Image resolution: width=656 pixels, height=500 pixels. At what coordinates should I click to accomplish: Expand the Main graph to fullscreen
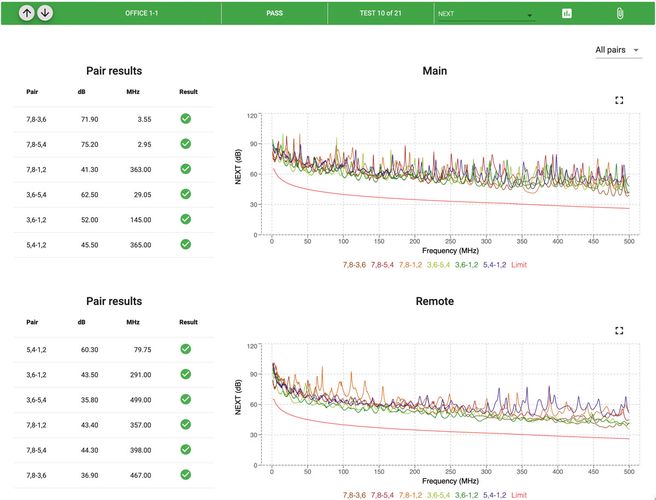pyautogui.click(x=619, y=100)
